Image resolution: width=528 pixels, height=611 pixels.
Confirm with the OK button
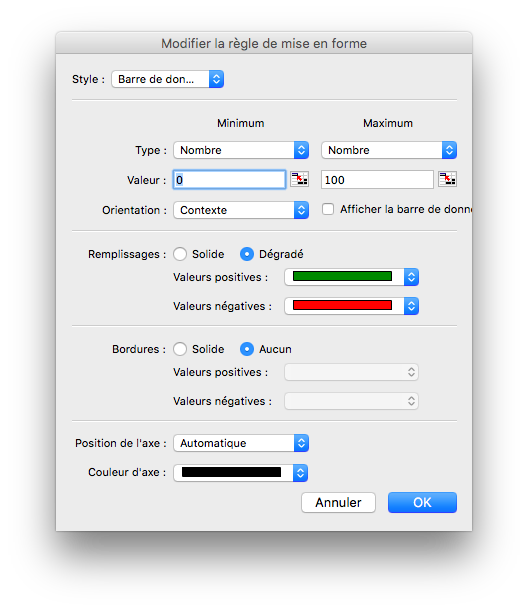point(422,503)
